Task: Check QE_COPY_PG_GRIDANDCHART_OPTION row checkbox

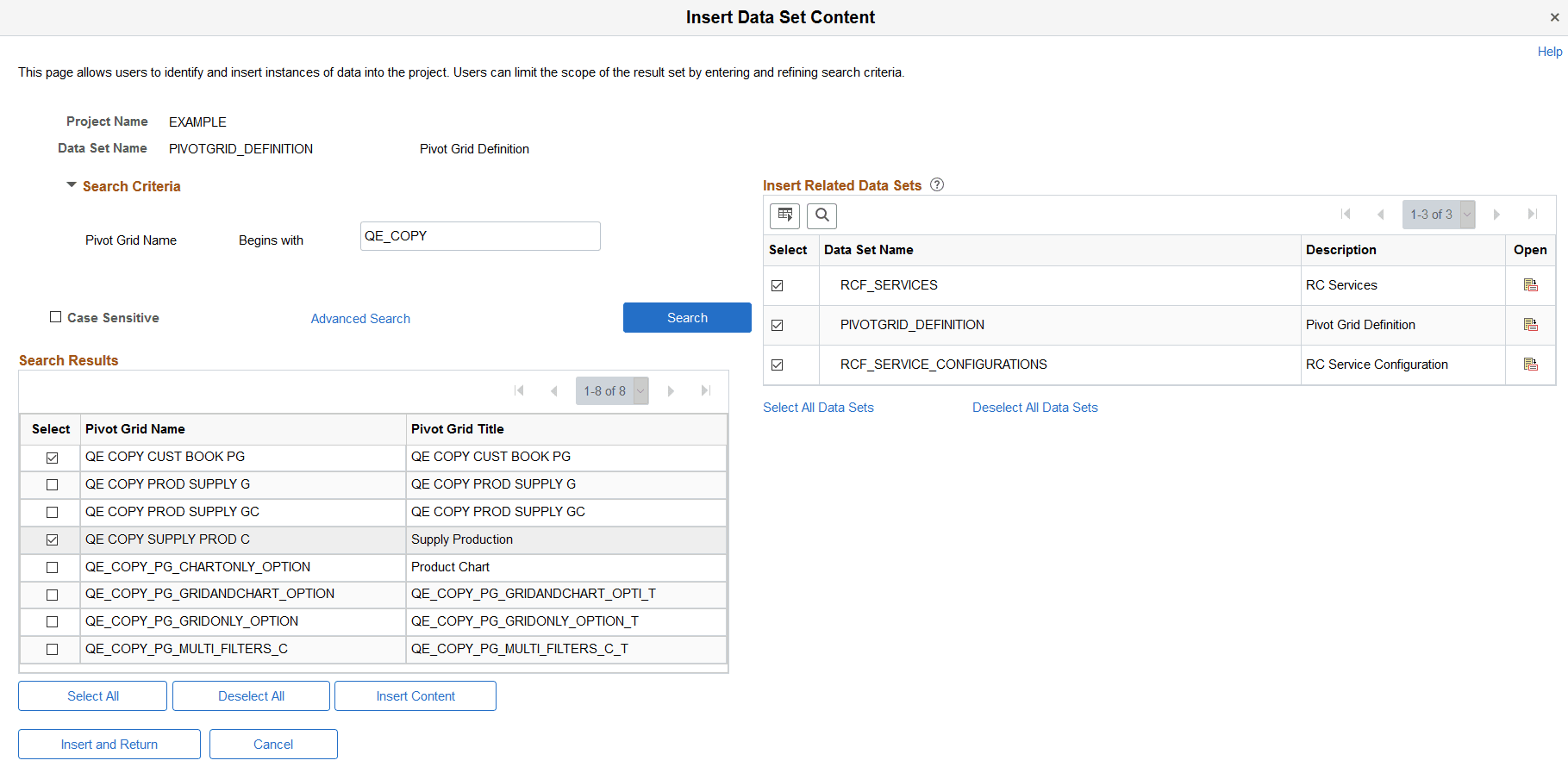Action: click(52, 595)
